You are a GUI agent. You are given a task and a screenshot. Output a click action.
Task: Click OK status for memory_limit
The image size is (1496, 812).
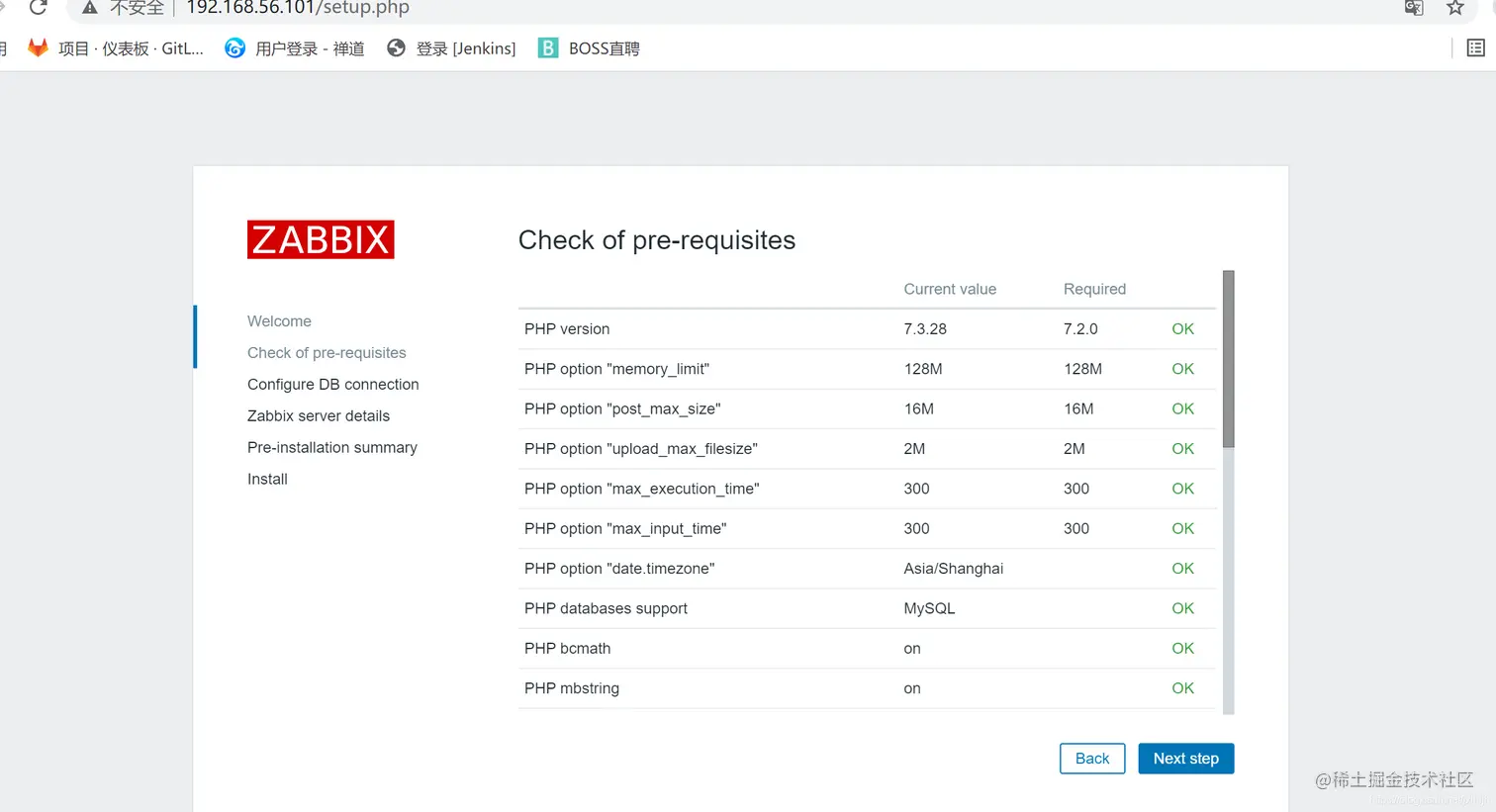point(1182,369)
